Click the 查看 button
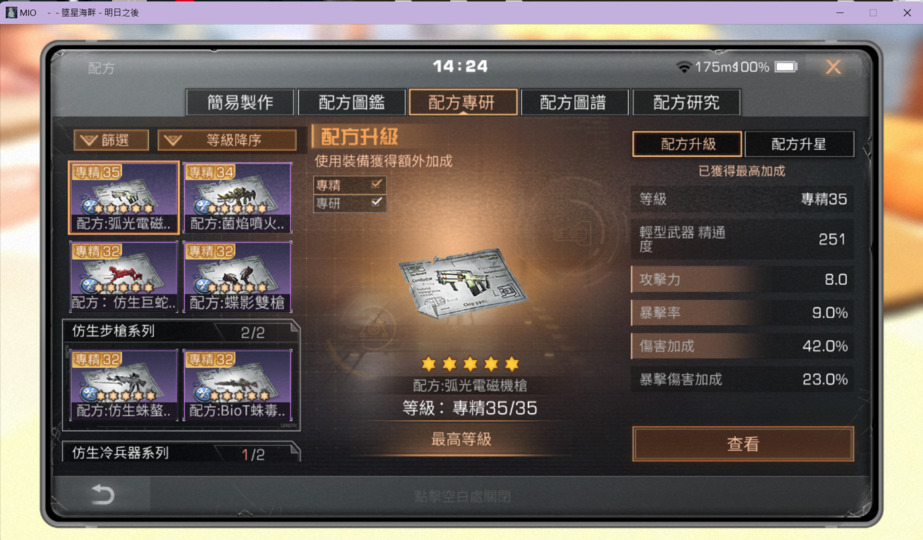The height and width of the screenshot is (540, 923). [743, 444]
